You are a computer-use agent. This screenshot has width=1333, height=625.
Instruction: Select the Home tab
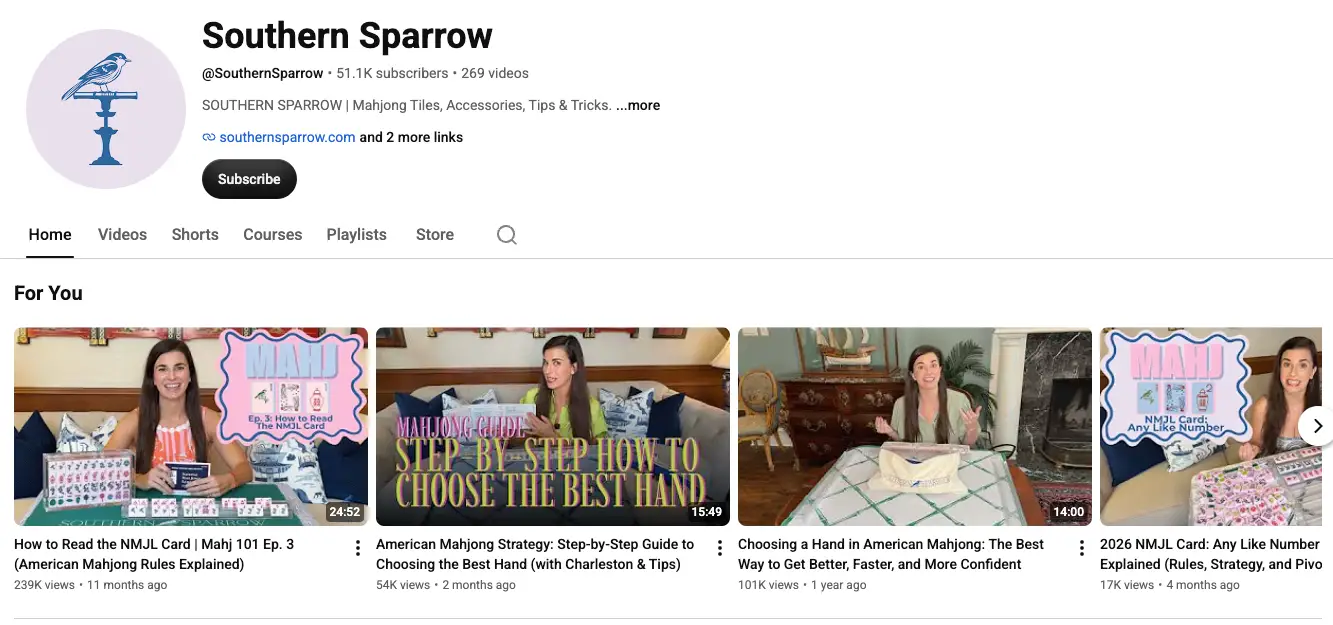coord(50,235)
